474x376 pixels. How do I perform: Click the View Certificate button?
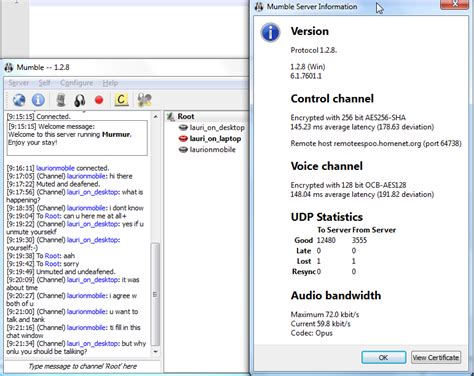pyautogui.click(x=436, y=357)
